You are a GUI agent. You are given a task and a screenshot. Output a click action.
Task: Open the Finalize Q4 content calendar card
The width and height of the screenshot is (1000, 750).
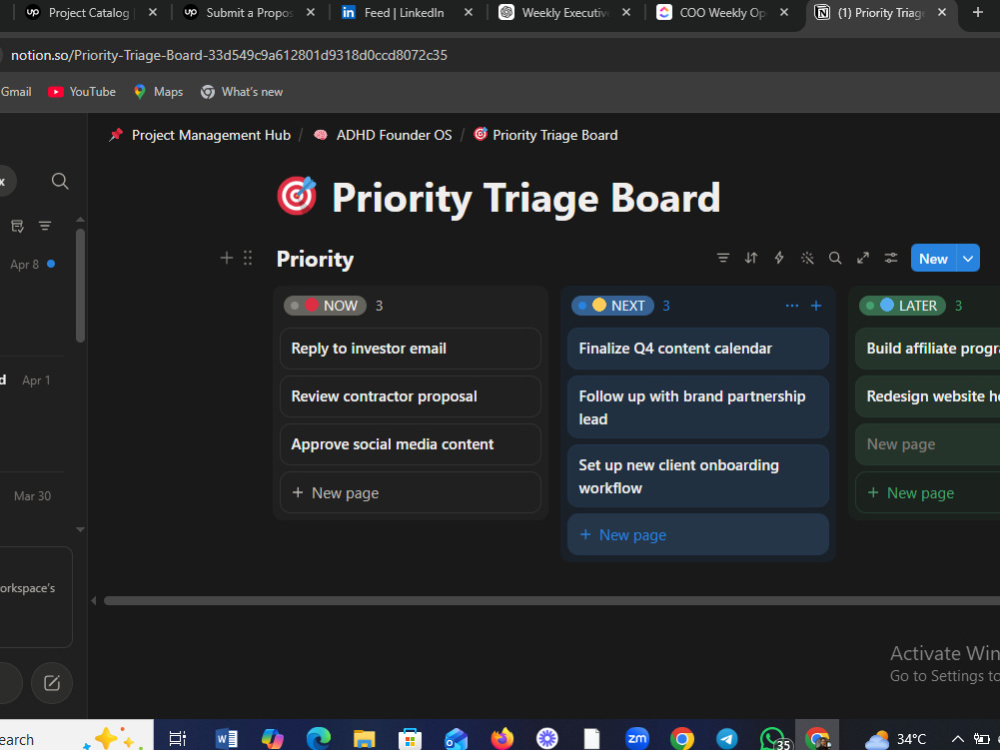tap(698, 348)
